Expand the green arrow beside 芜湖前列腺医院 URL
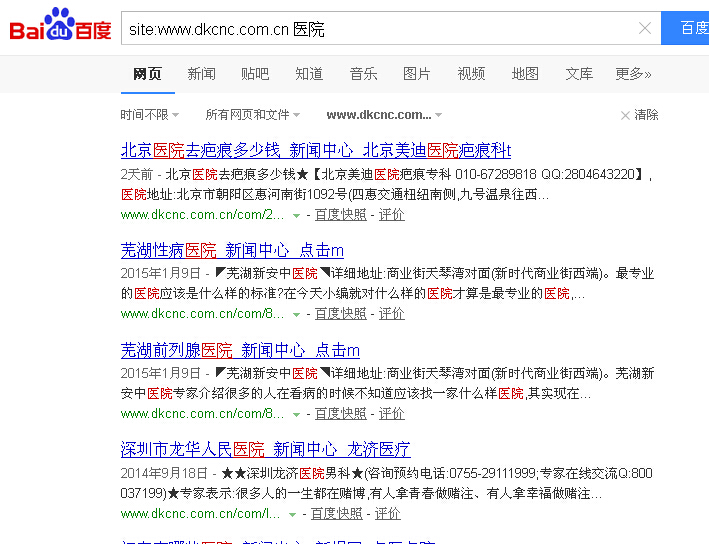This screenshot has width=709, height=544. click(x=296, y=415)
